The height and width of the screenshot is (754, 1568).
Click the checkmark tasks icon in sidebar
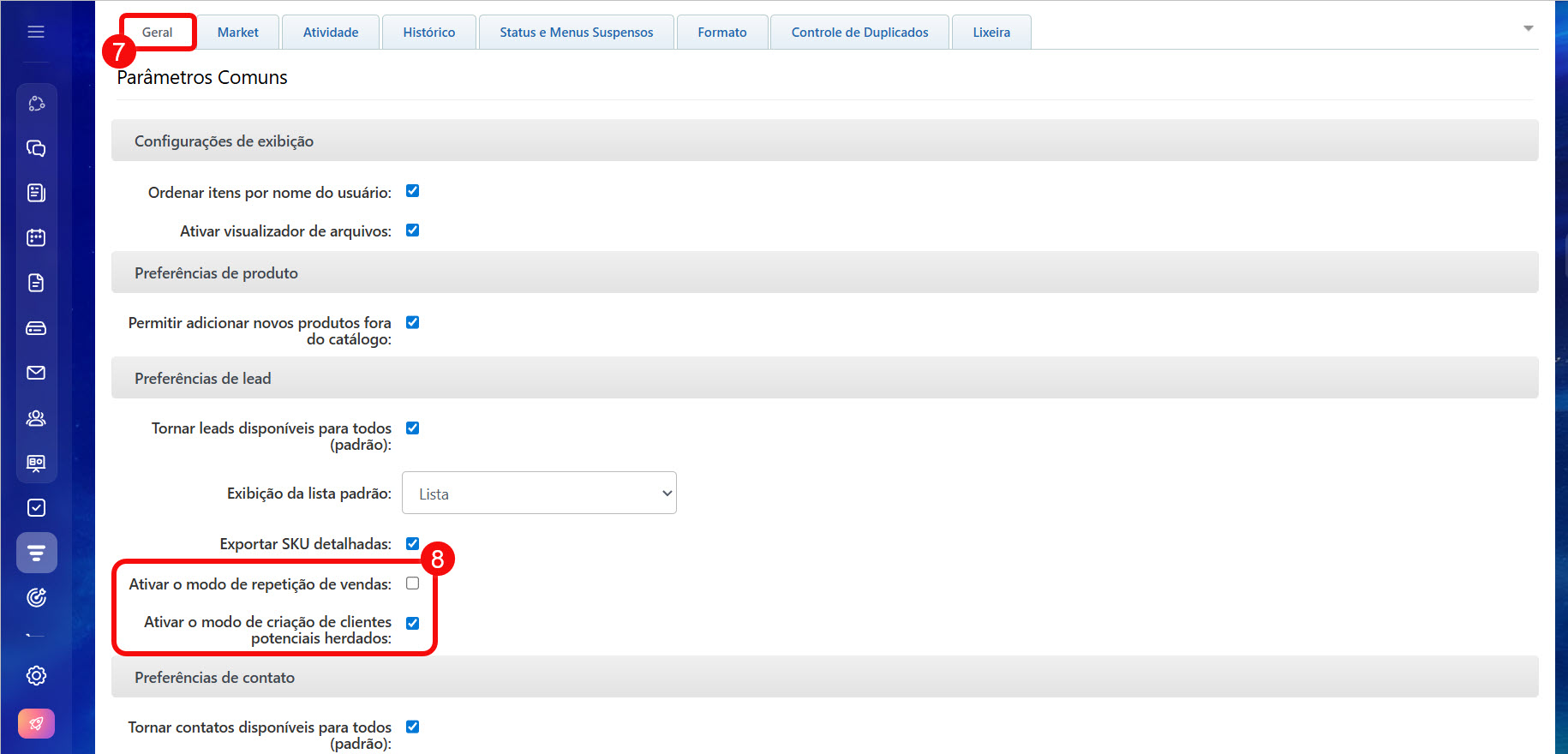(x=36, y=508)
